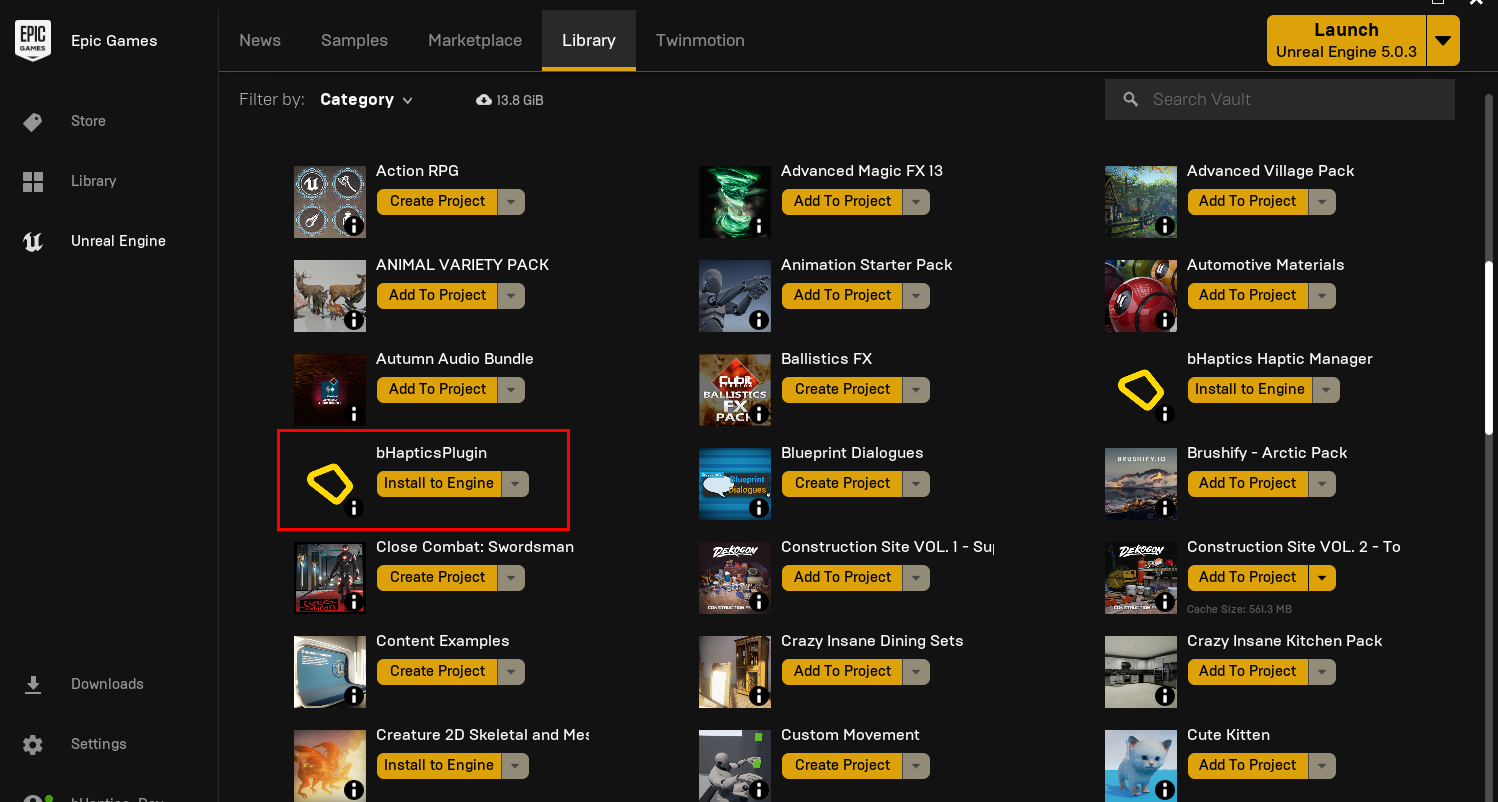The height and width of the screenshot is (802, 1498).
Task: Select the Library tab
Action: (x=589, y=40)
